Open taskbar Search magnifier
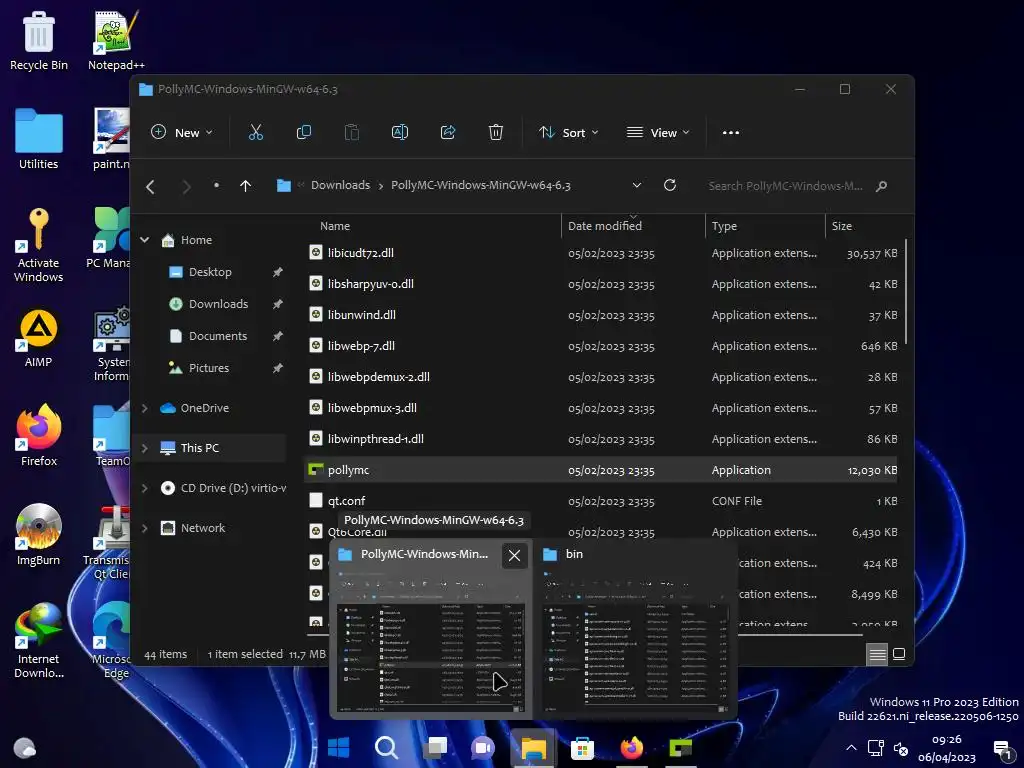 [387, 748]
